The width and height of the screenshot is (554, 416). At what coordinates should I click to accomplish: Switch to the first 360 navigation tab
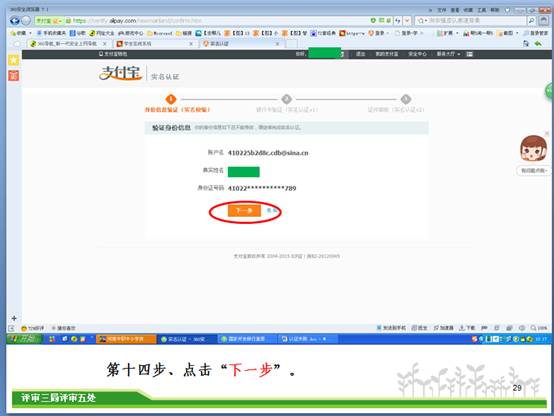click(68, 43)
